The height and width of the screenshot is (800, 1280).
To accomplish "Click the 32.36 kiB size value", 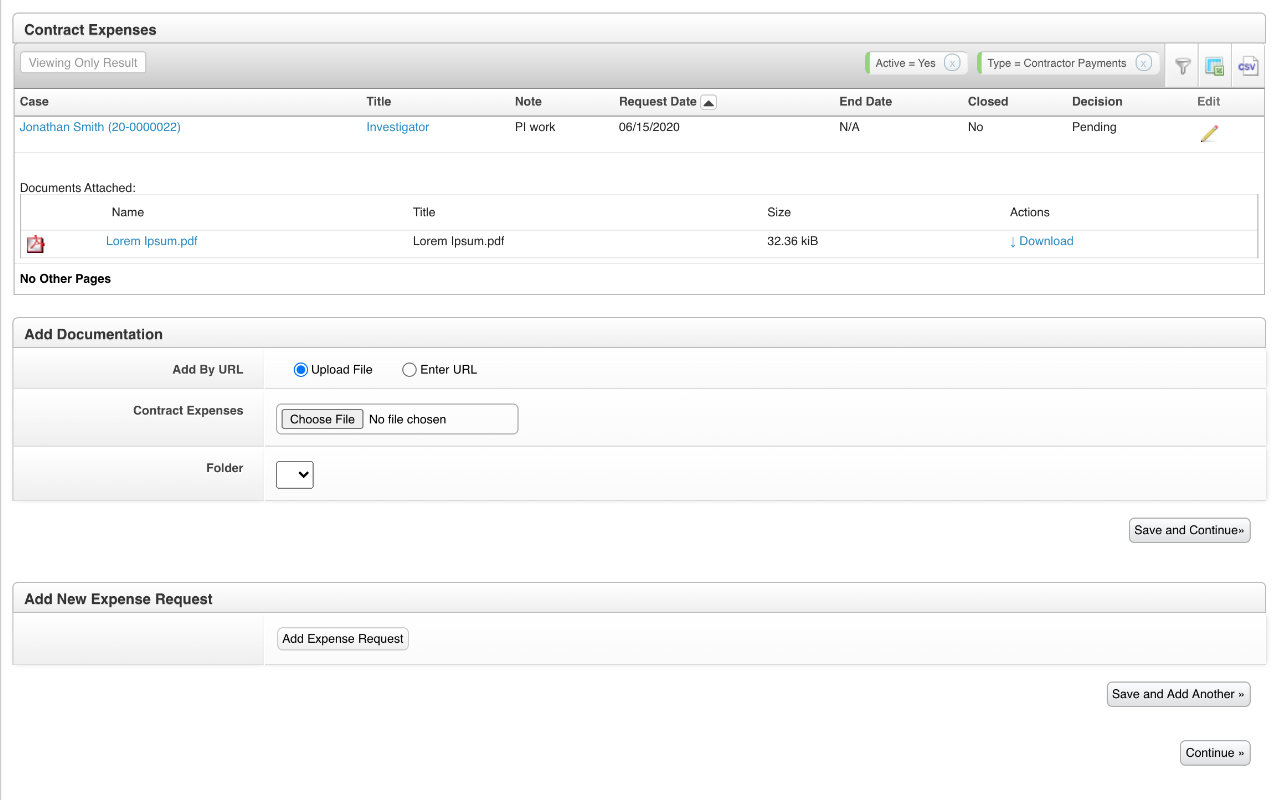I will coord(793,241).
